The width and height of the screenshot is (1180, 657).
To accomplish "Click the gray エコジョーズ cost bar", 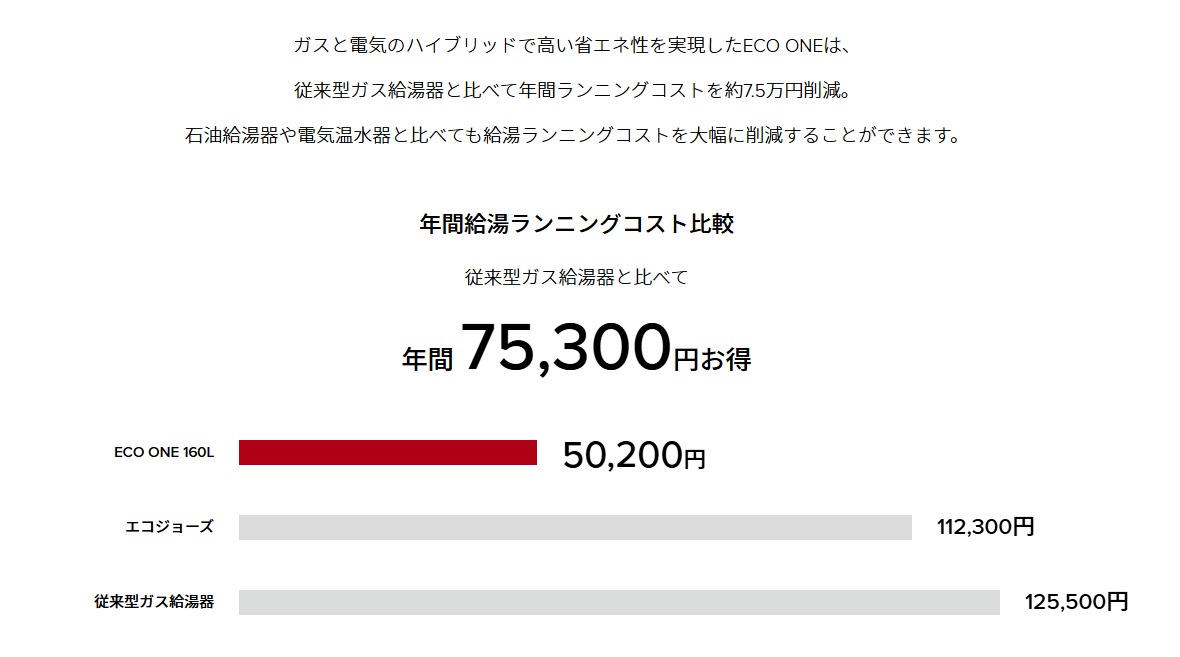I will coord(575,527).
